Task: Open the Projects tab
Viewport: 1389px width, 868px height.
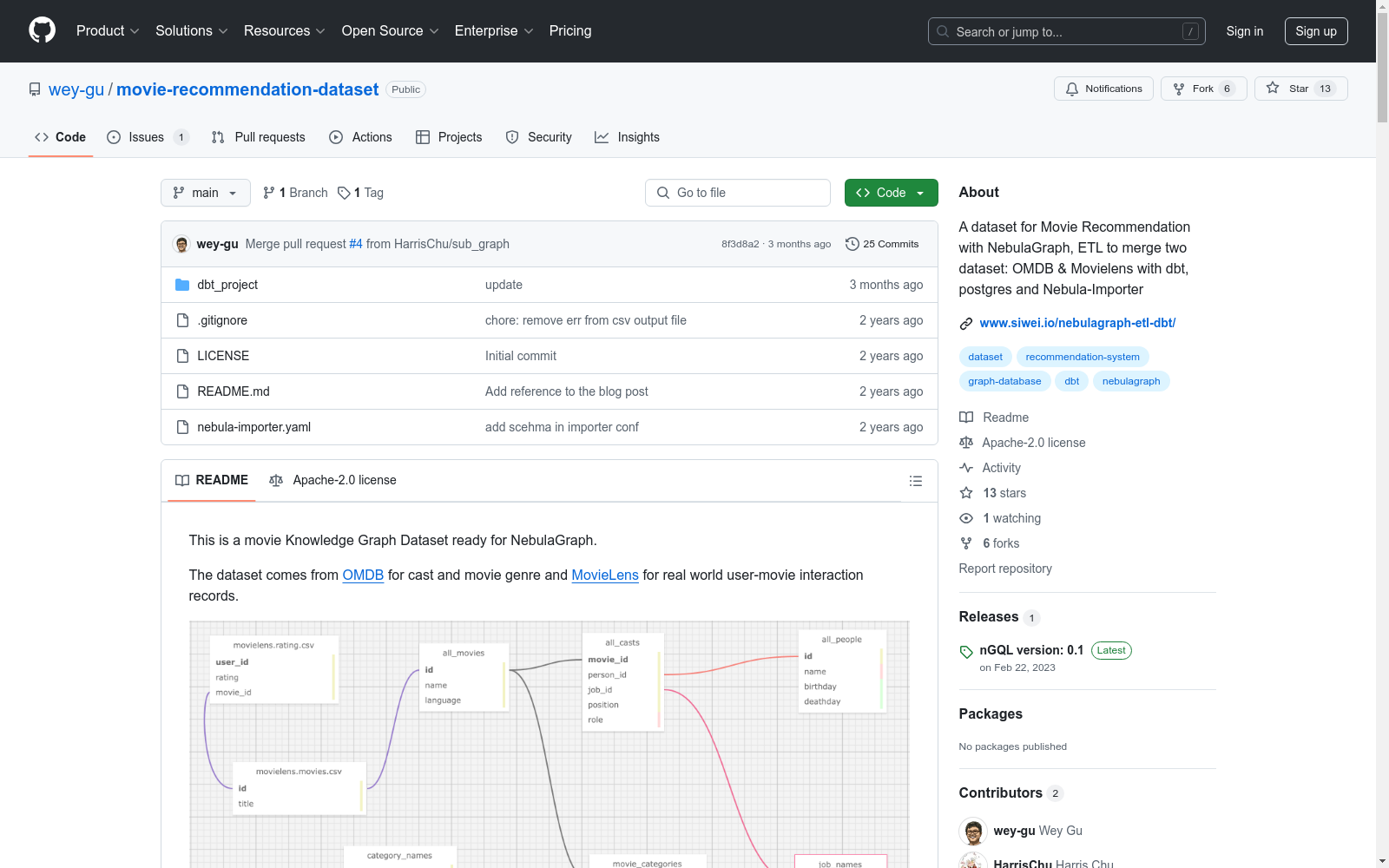Action: coord(449,137)
